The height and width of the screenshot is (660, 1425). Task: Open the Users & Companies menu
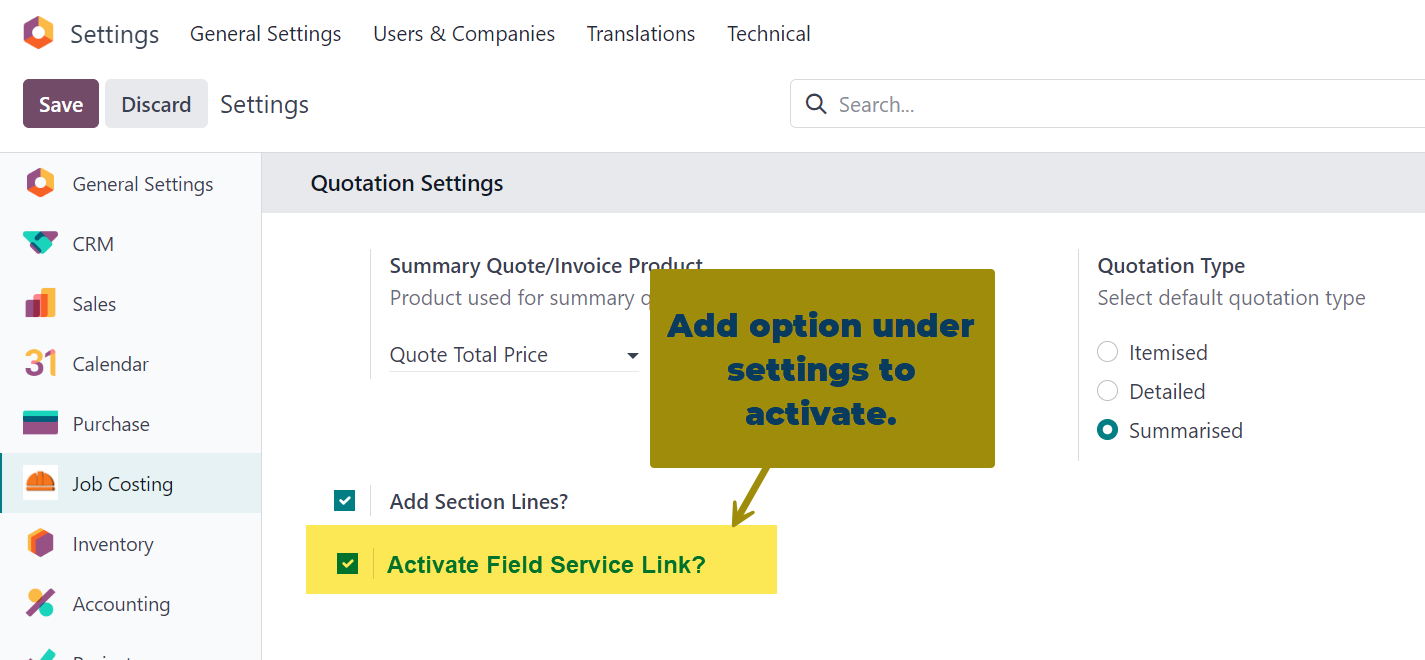point(464,34)
